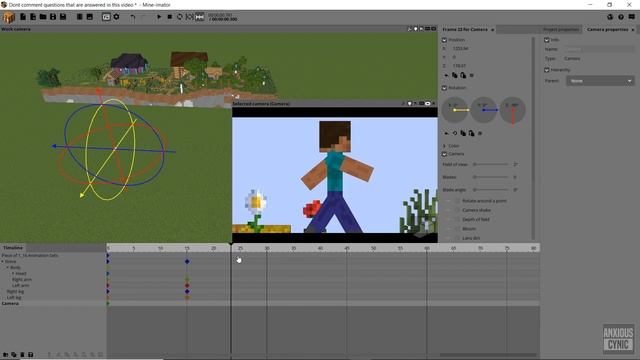Collapse the Steve tree item in timeline
The height and width of the screenshot is (360, 640).
click(2, 262)
